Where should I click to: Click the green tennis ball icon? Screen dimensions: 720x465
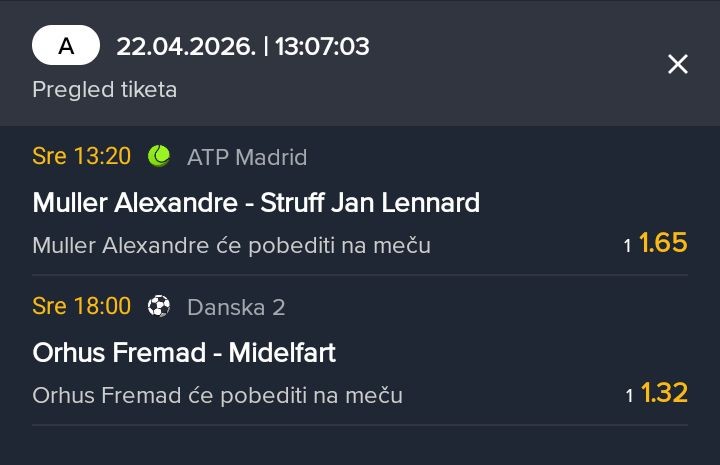(159, 156)
